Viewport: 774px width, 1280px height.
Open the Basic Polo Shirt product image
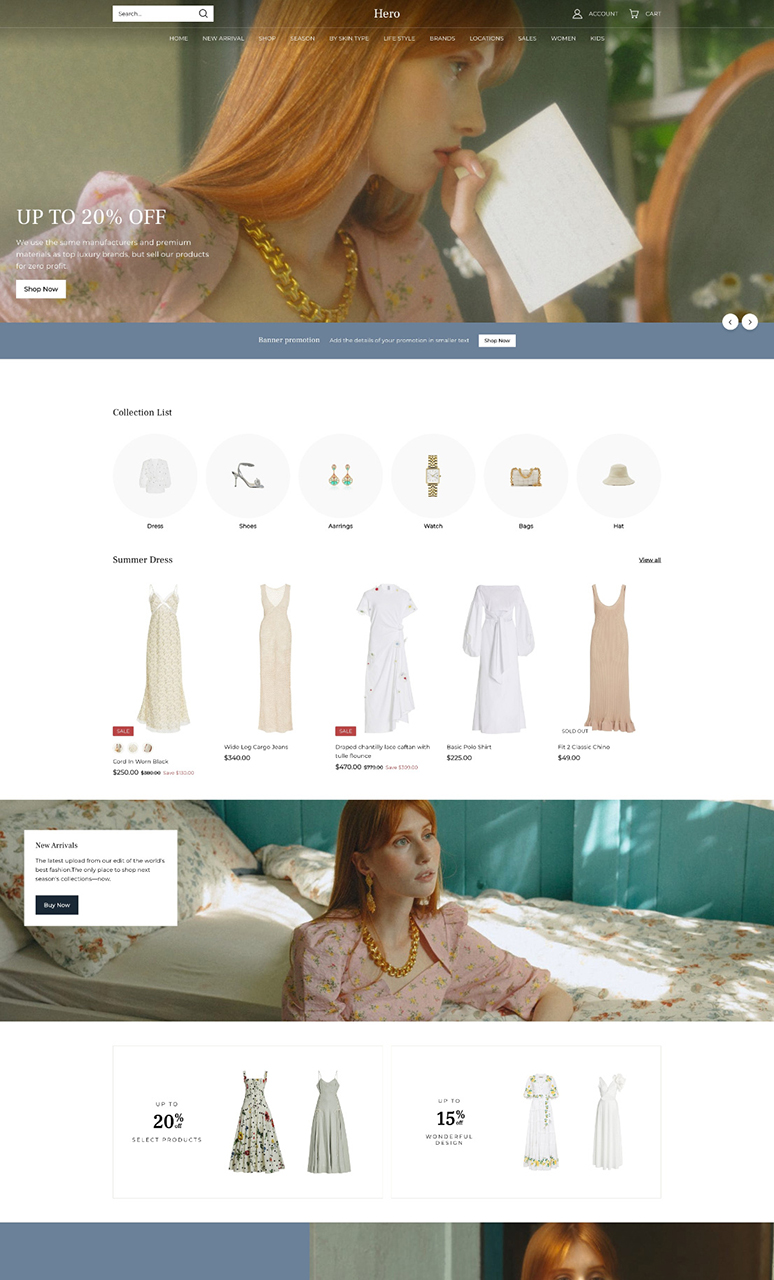(498, 658)
